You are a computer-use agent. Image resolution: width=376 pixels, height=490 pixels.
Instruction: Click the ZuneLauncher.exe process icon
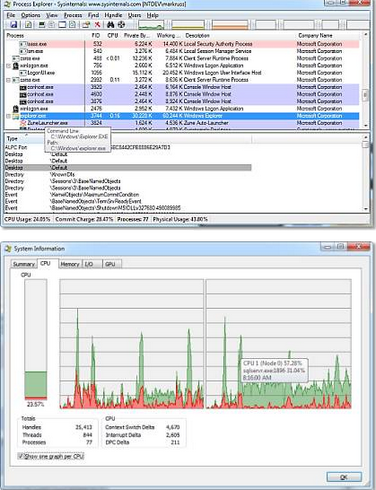(x=23, y=123)
